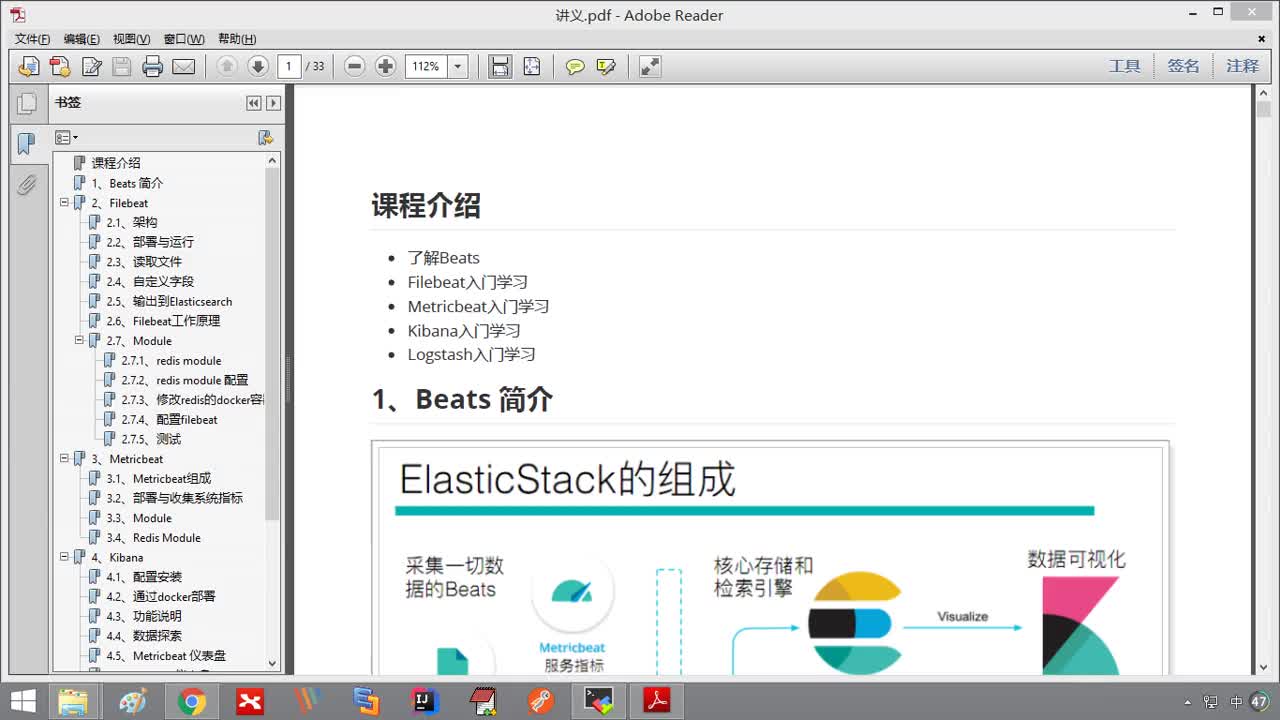Go to next page arrow
Screen dimensions: 1280x720
258,67
